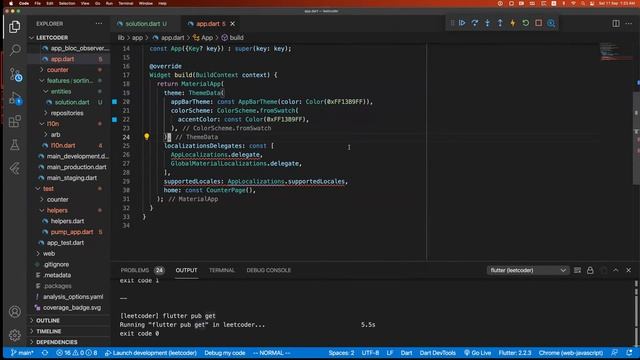
Task: Click errors and warnings count in status bar
Action: (x=77, y=353)
